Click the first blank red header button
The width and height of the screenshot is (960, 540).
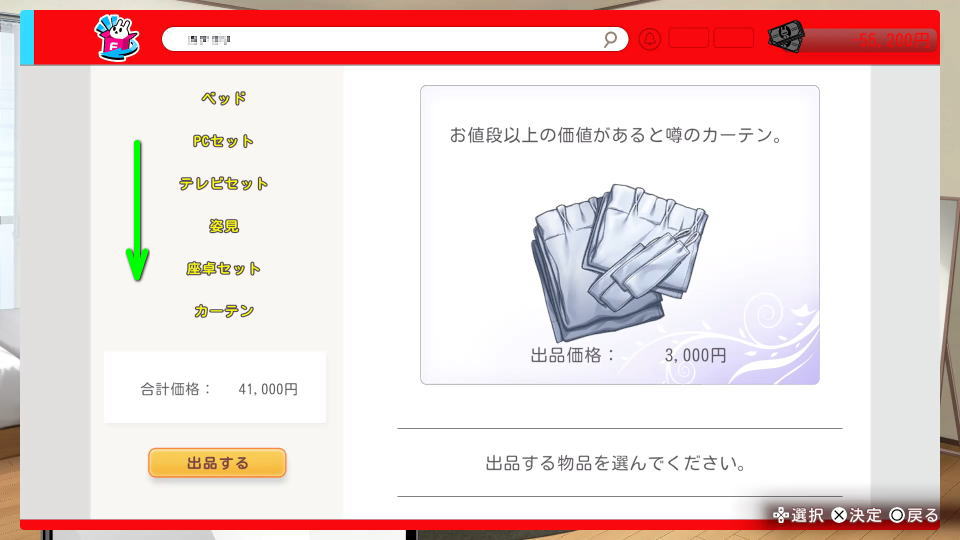click(689, 39)
